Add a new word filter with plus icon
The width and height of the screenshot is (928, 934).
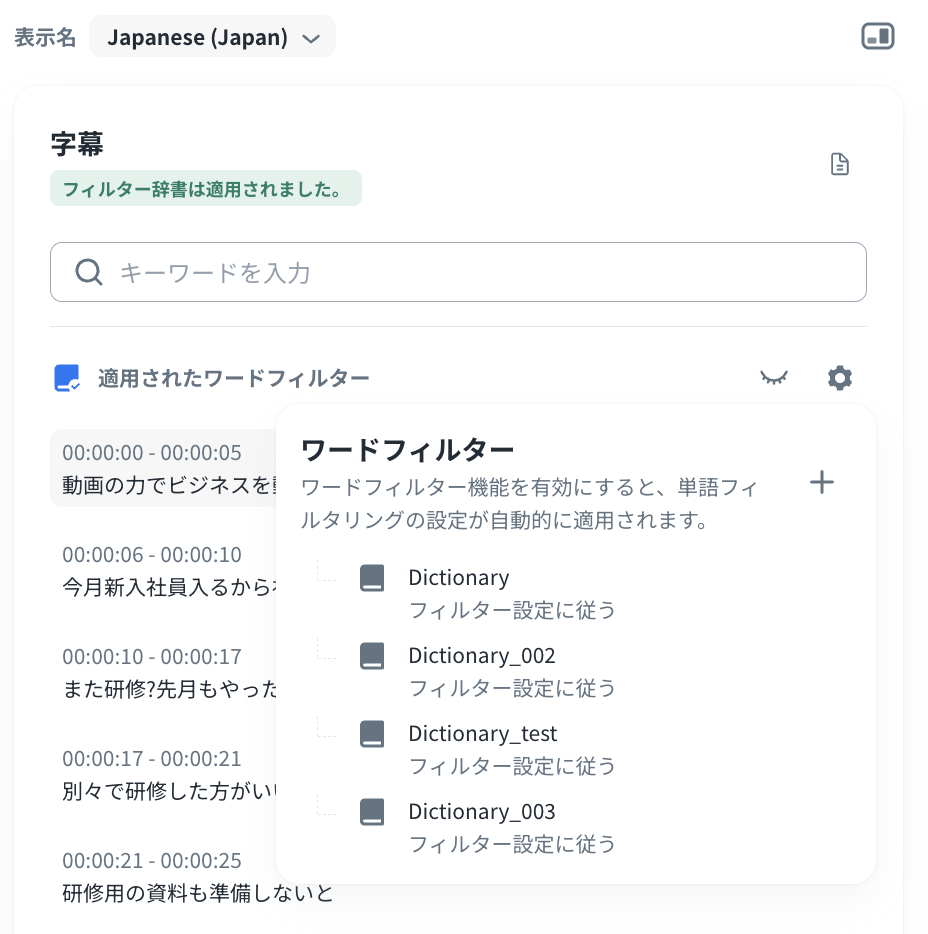click(821, 483)
